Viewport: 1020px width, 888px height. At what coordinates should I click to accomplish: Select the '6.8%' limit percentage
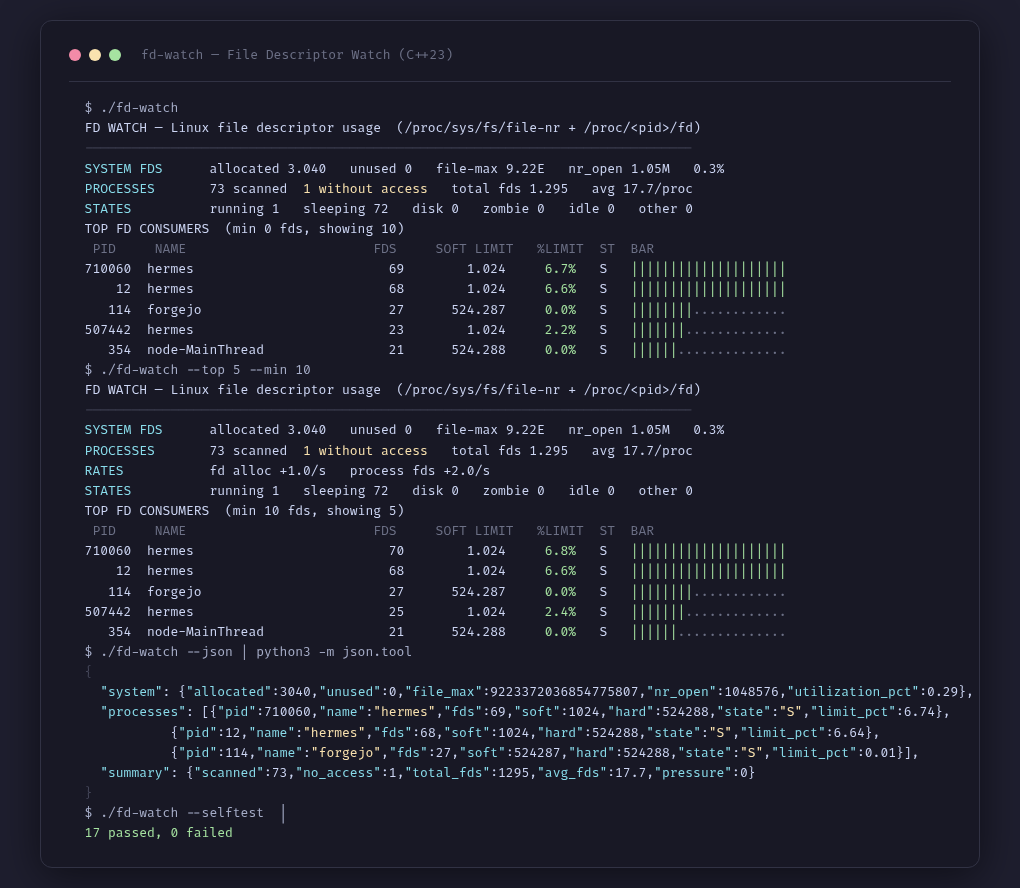click(x=560, y=550)
